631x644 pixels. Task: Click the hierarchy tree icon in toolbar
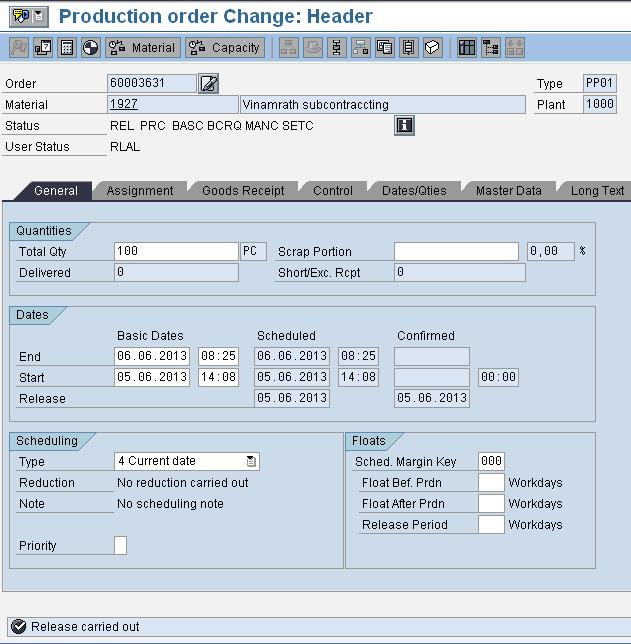tap(491, 47)
